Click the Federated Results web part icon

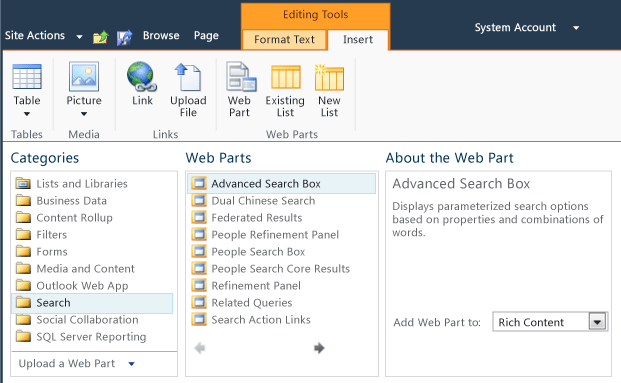[x=199, y=217]
